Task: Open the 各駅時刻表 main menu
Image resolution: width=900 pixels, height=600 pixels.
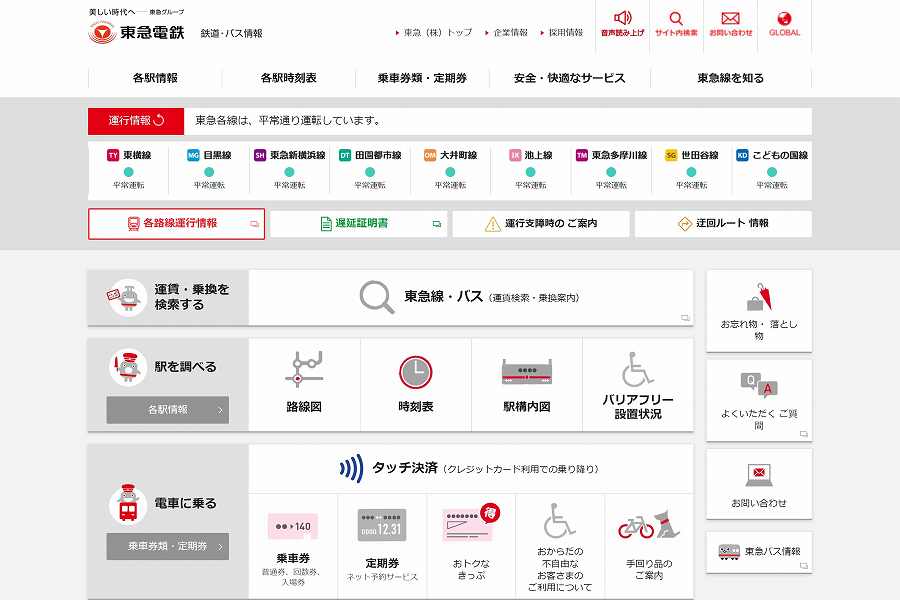Action: (x=289, y=78)
